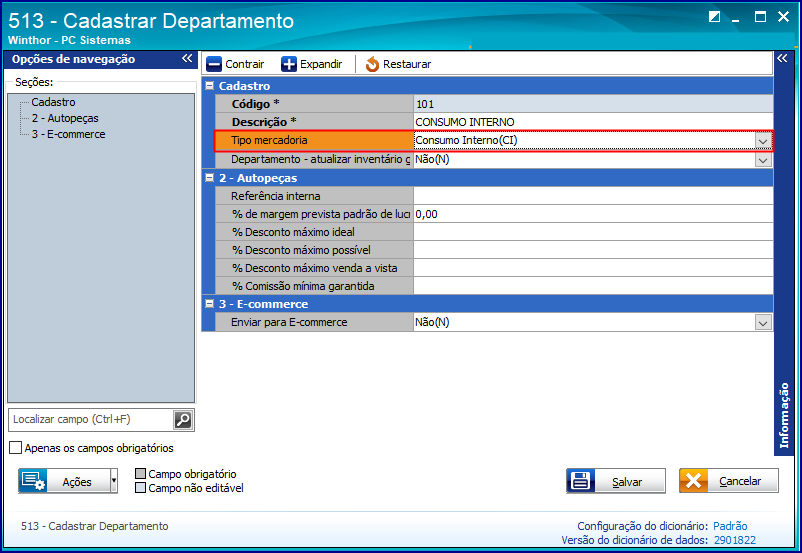The image size is (802, 553).
Task: Collapse the Cadastro section header
Action: tap(209, 86)
